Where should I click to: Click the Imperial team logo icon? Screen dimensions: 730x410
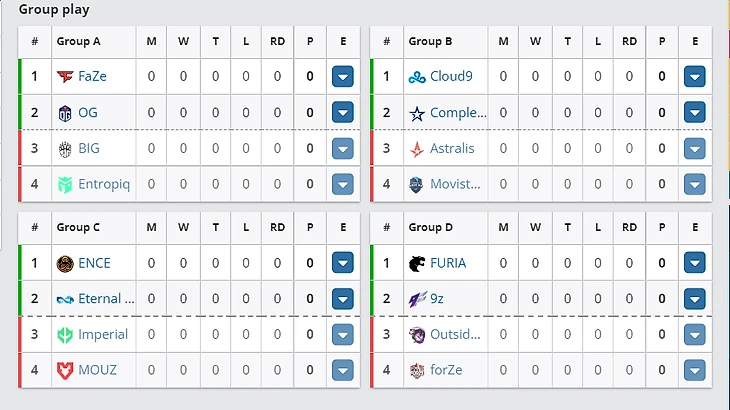(65, 335)
